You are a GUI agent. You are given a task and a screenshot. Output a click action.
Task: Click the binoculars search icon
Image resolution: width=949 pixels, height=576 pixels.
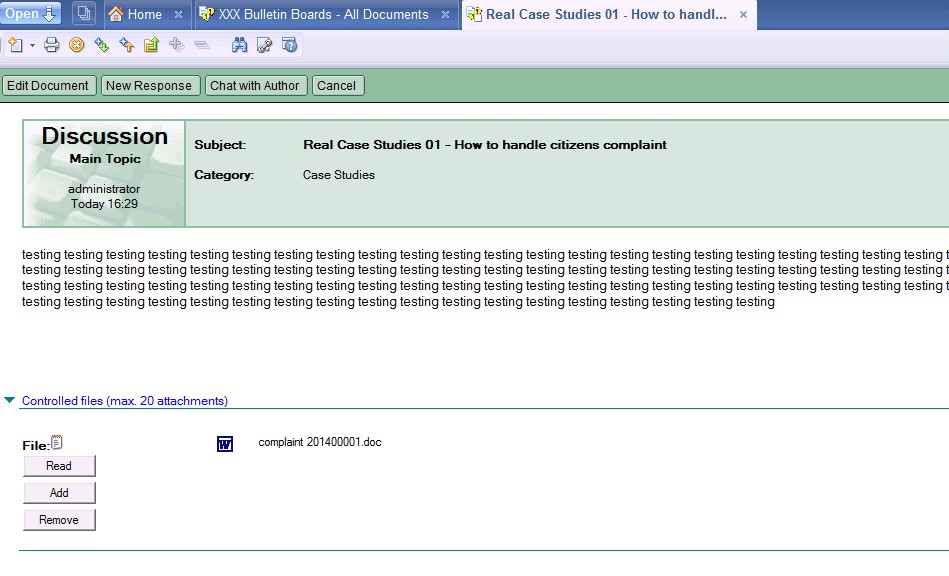(x=240, y=45)
